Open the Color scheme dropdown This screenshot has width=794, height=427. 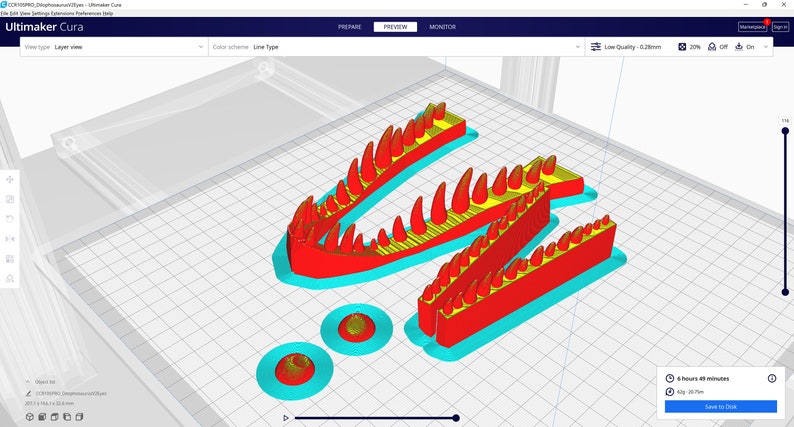click(396, 47)
